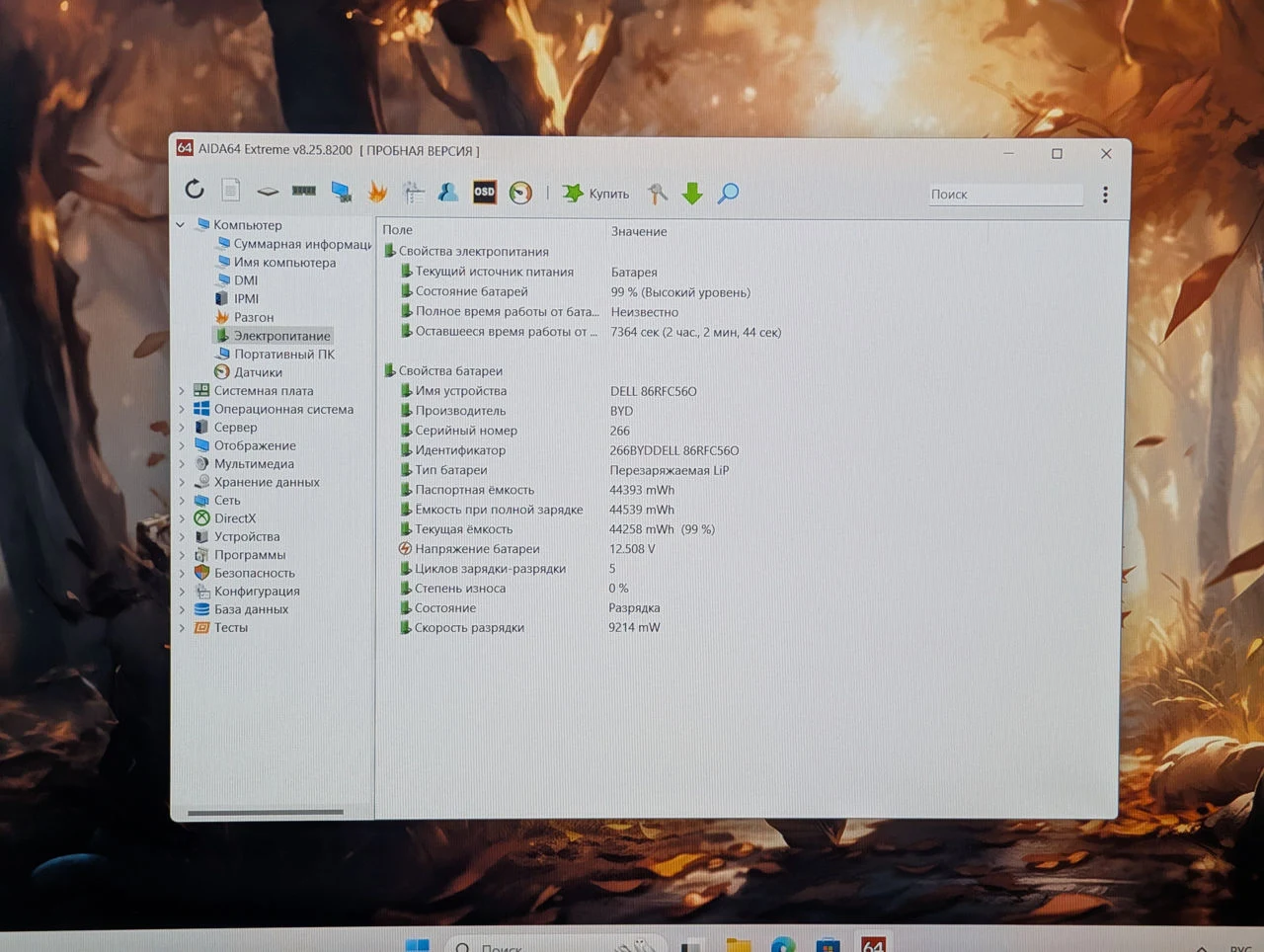Expand the Отображение tree node

182,445
